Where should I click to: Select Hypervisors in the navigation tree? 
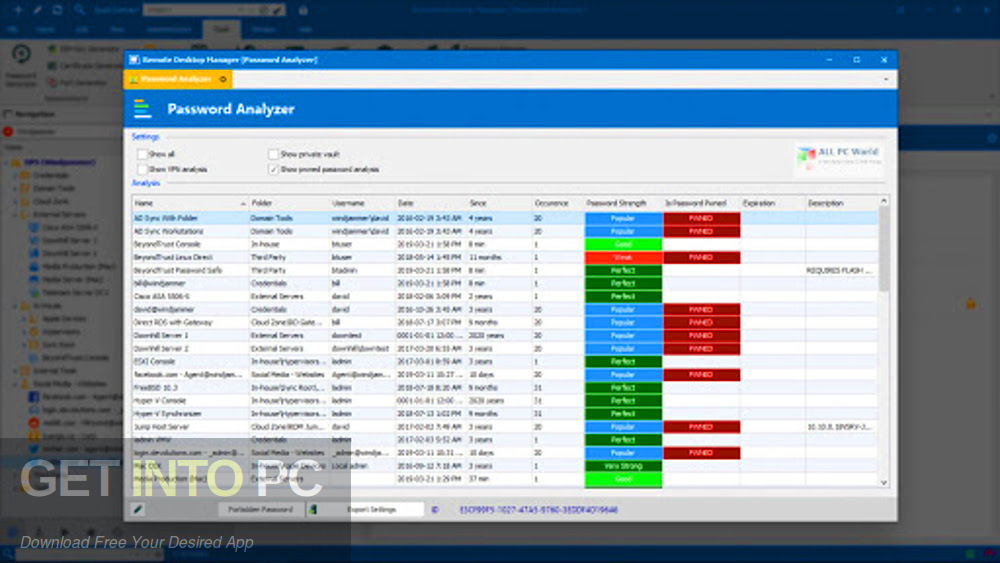pos(54,332)
